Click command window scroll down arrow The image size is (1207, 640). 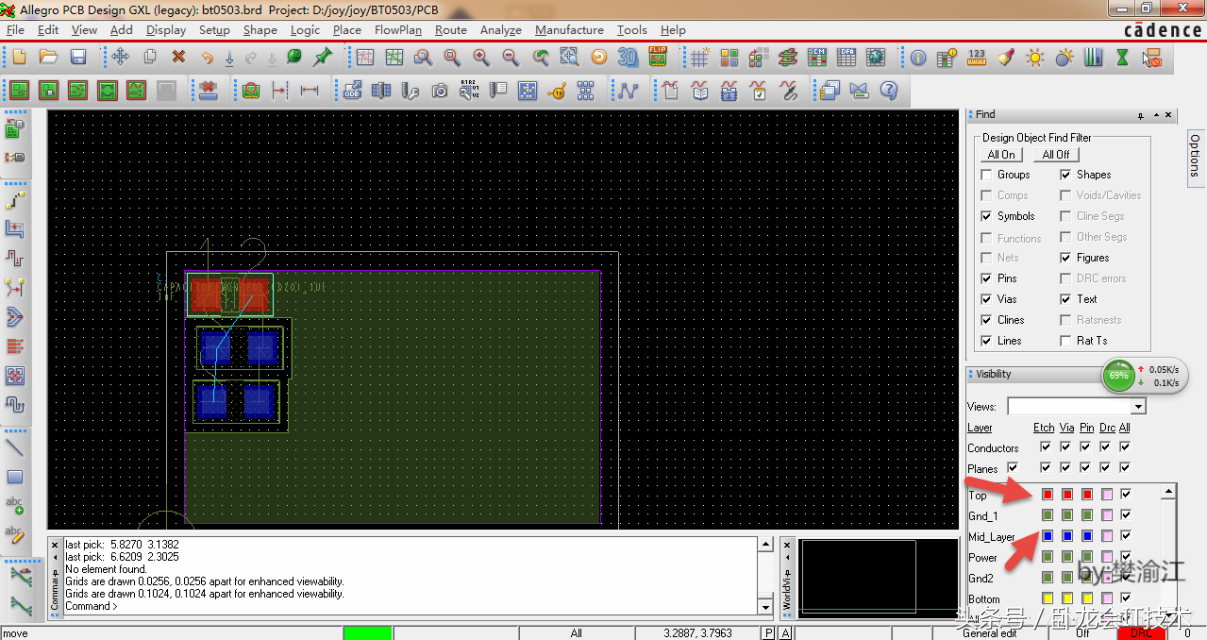point(766,606)
